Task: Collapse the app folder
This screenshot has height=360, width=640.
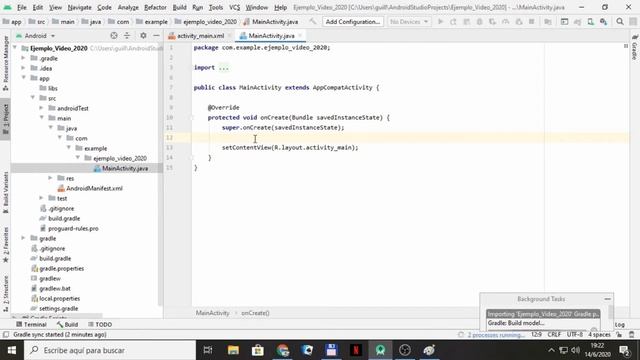Action: pyautogui.click(x=24, y=78)
